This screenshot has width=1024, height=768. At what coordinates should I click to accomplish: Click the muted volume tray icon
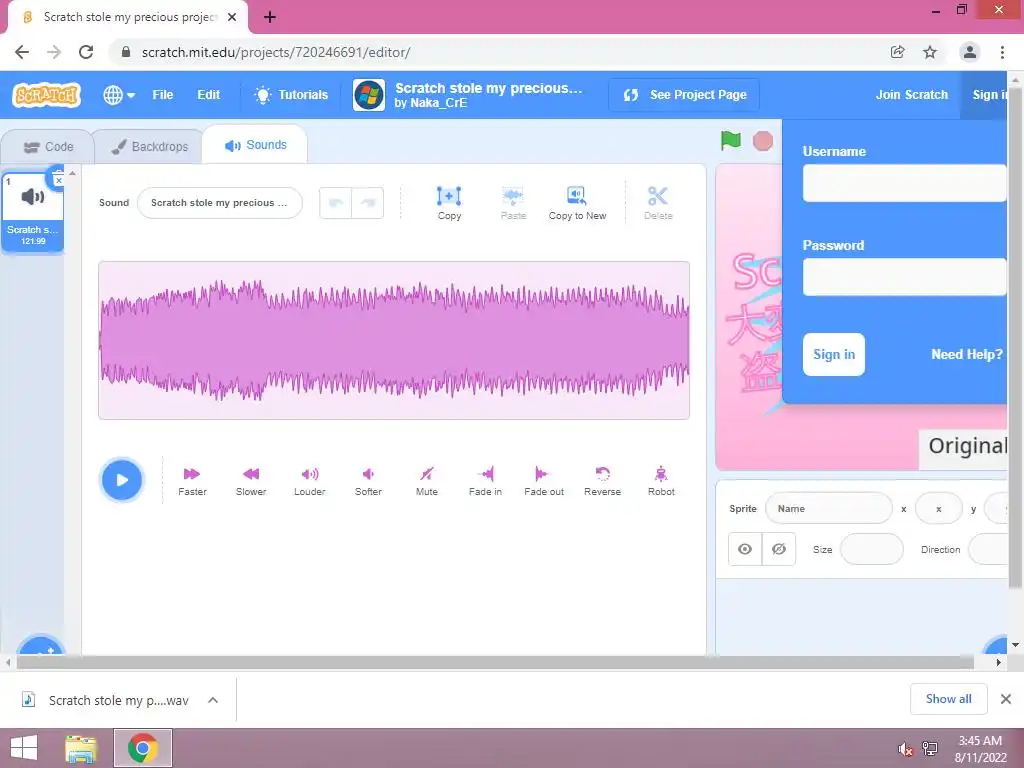coord(905,749)
